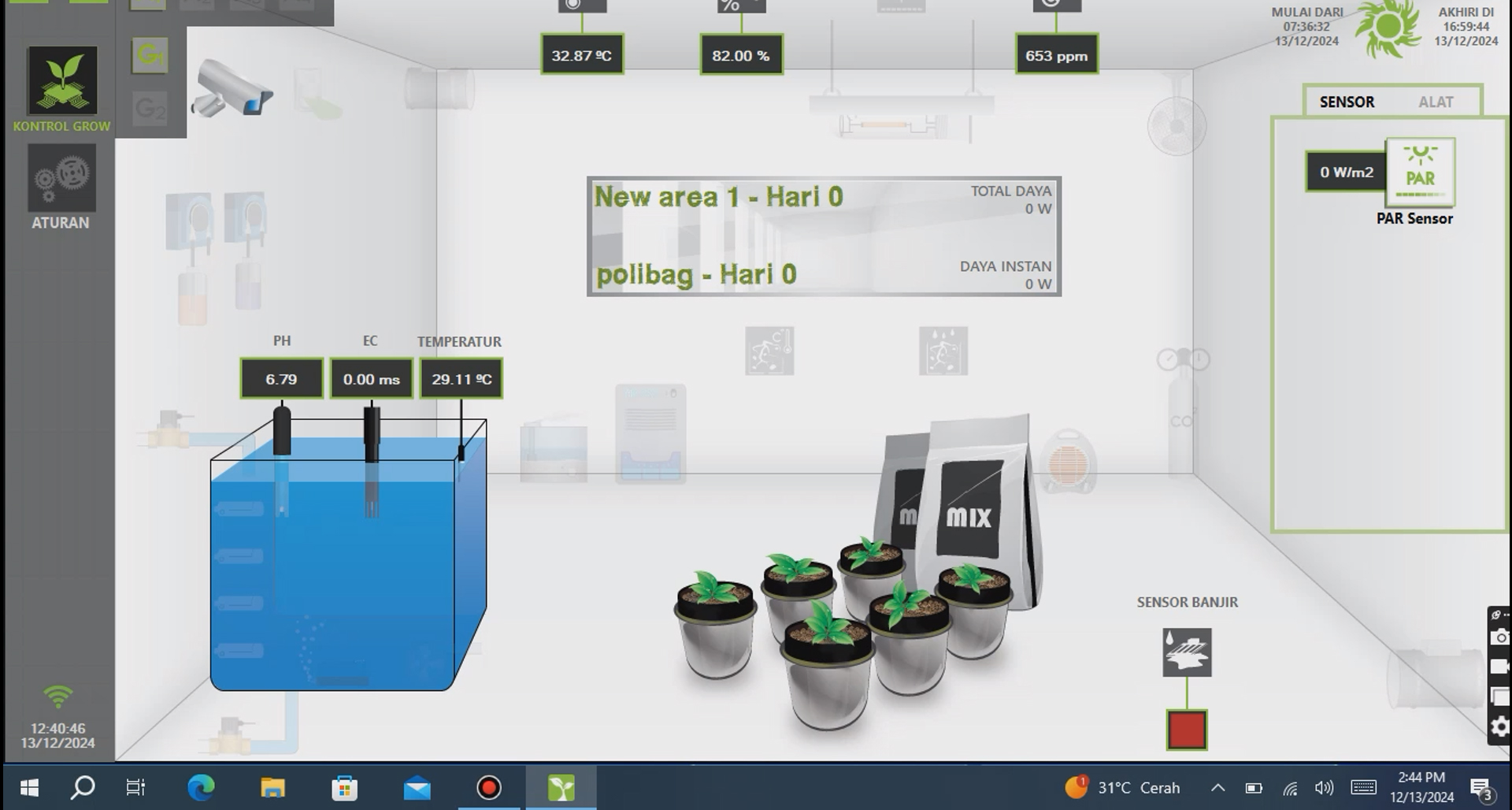Switch to the ALAT tab
This screenshot has width=1512, height=810.
pos(1435,102)
